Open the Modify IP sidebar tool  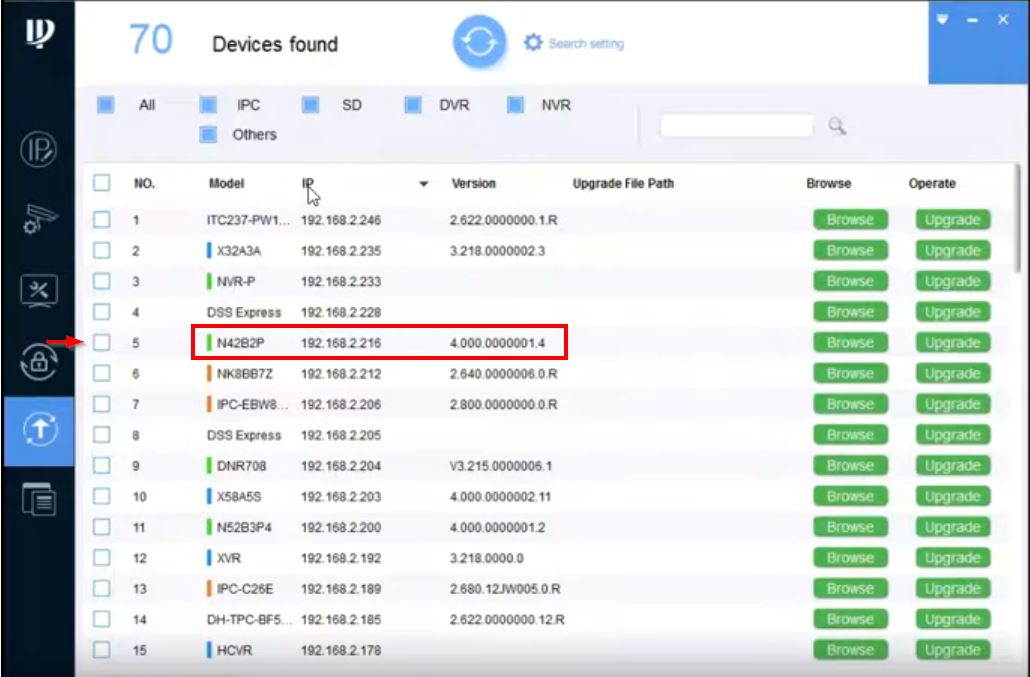pyautogui.click(x=38, y=150)
